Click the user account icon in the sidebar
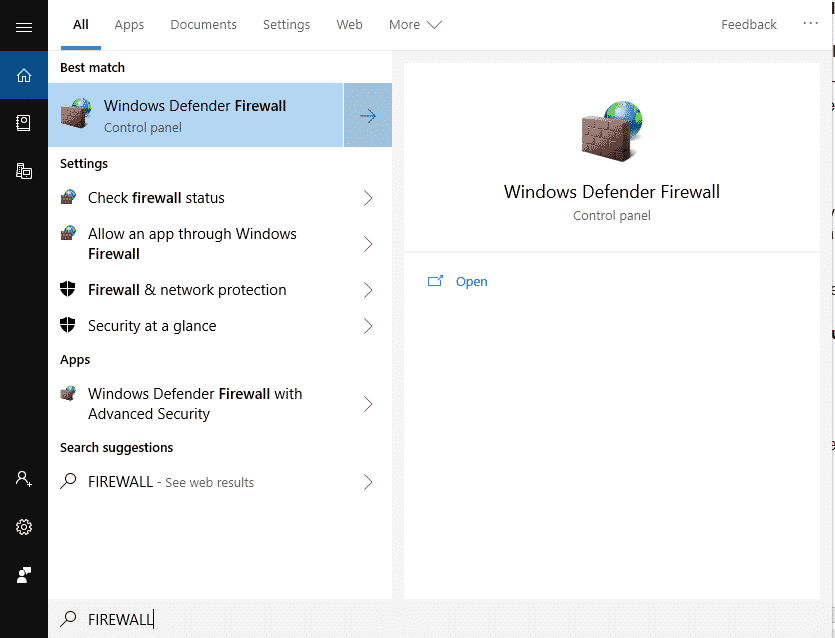This screenshot has height=638, width=835. (23, 479)
